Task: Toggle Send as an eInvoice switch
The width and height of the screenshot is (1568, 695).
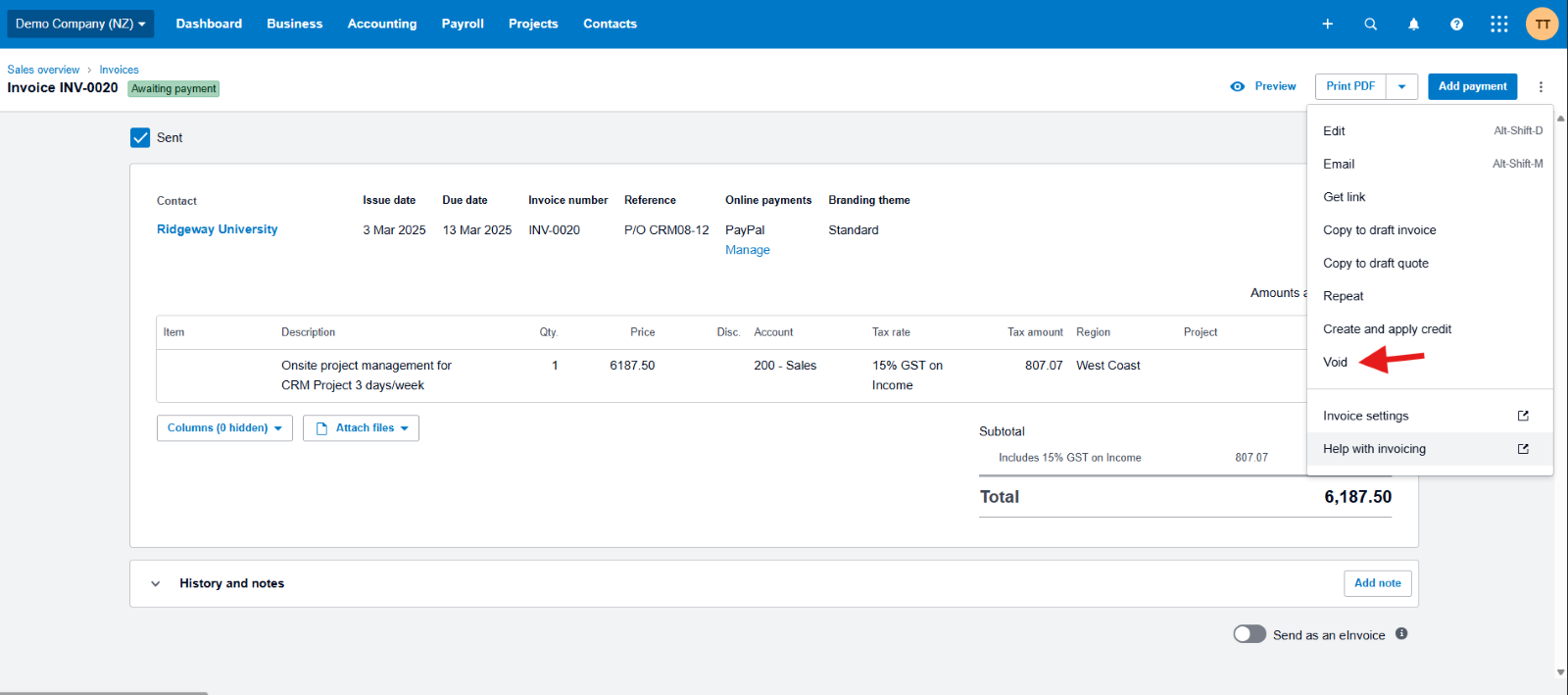Action: pyautogui.click(x=1249, y=634)
